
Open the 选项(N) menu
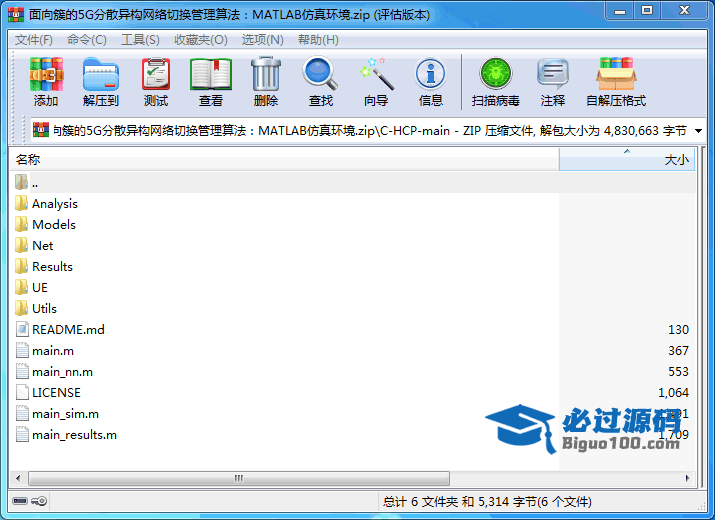tap(262, 40)
